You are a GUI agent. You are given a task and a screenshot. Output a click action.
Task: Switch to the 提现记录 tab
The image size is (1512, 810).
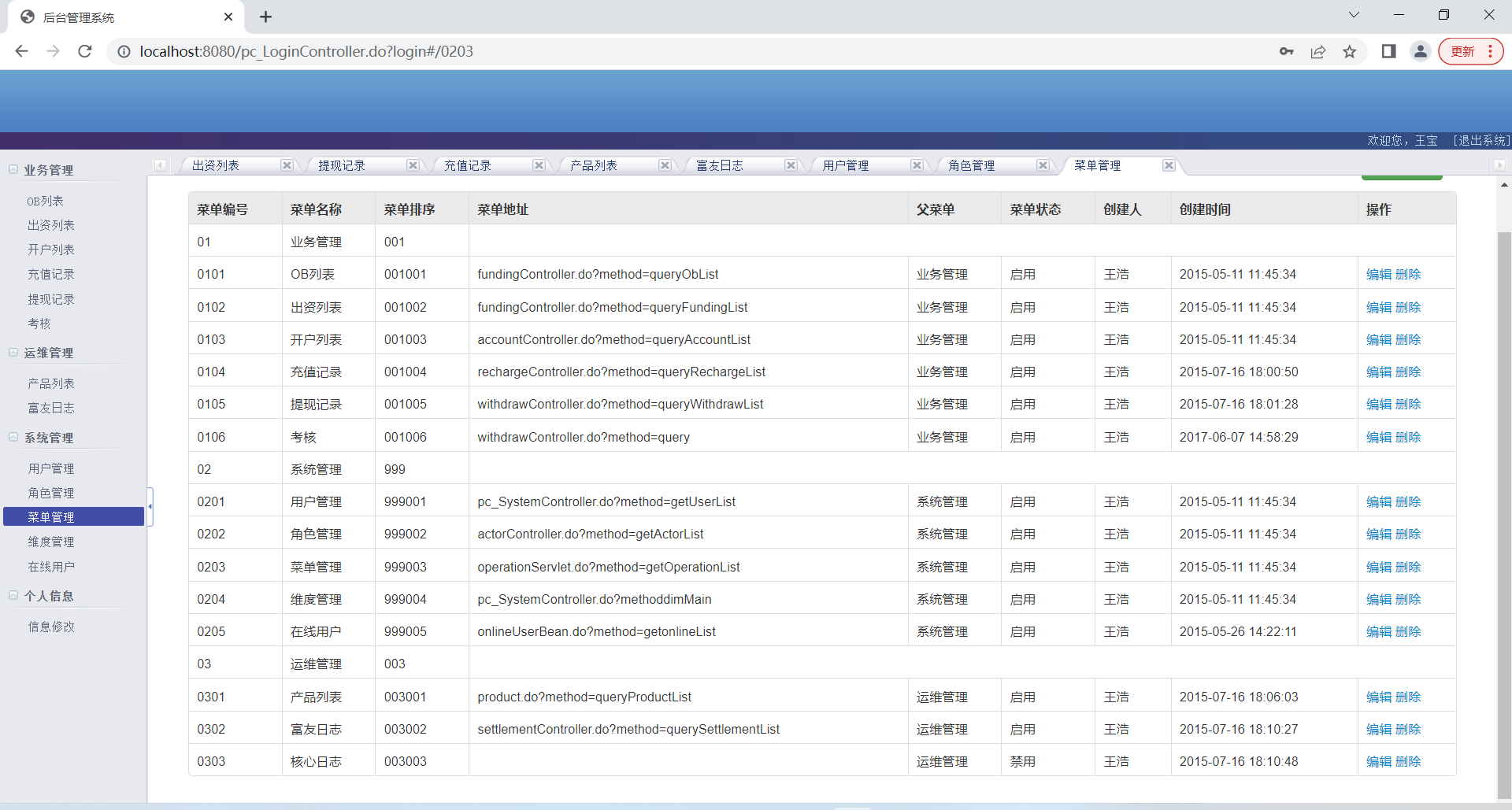click(342, 165)
